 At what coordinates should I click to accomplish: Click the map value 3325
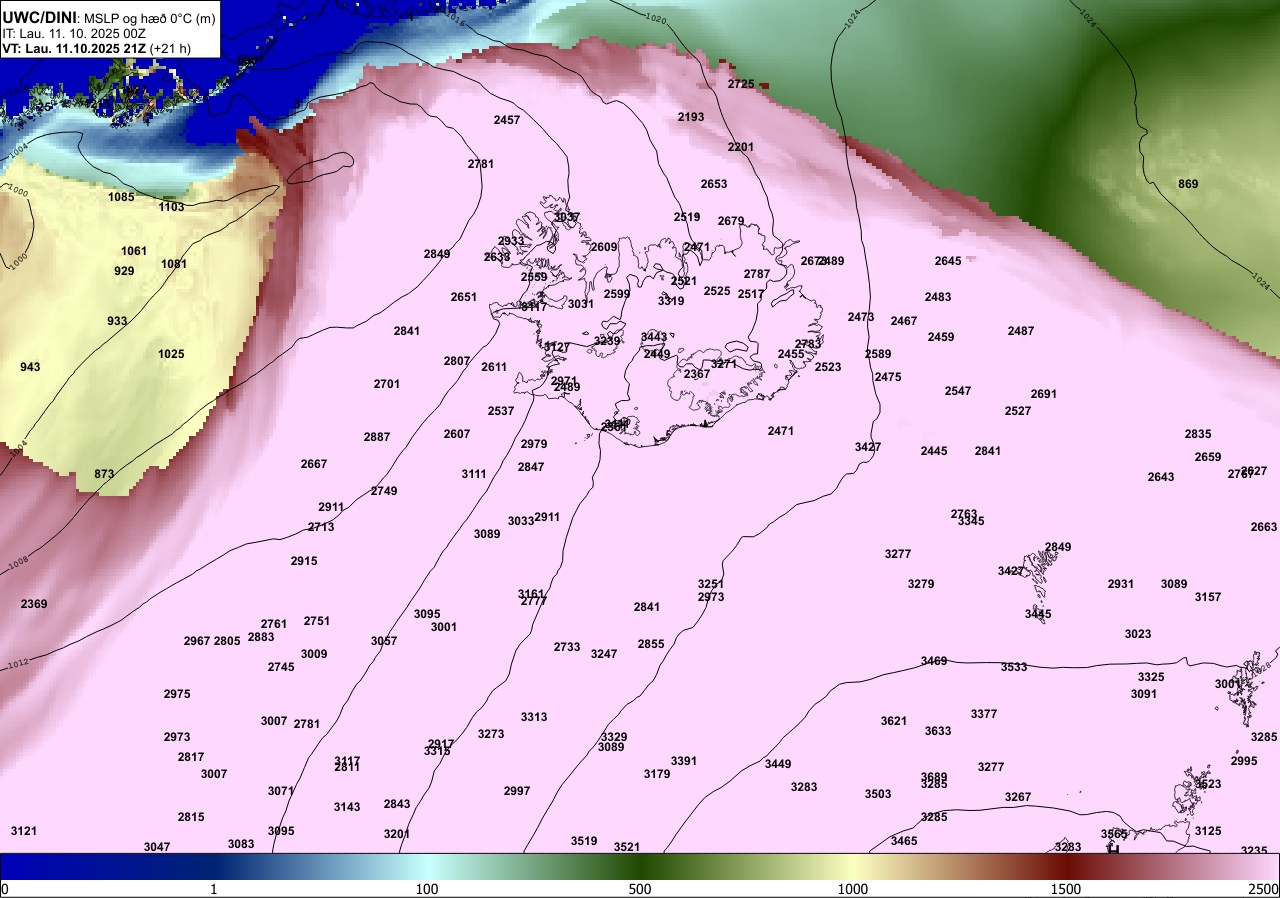click(x=1151, y=677)
